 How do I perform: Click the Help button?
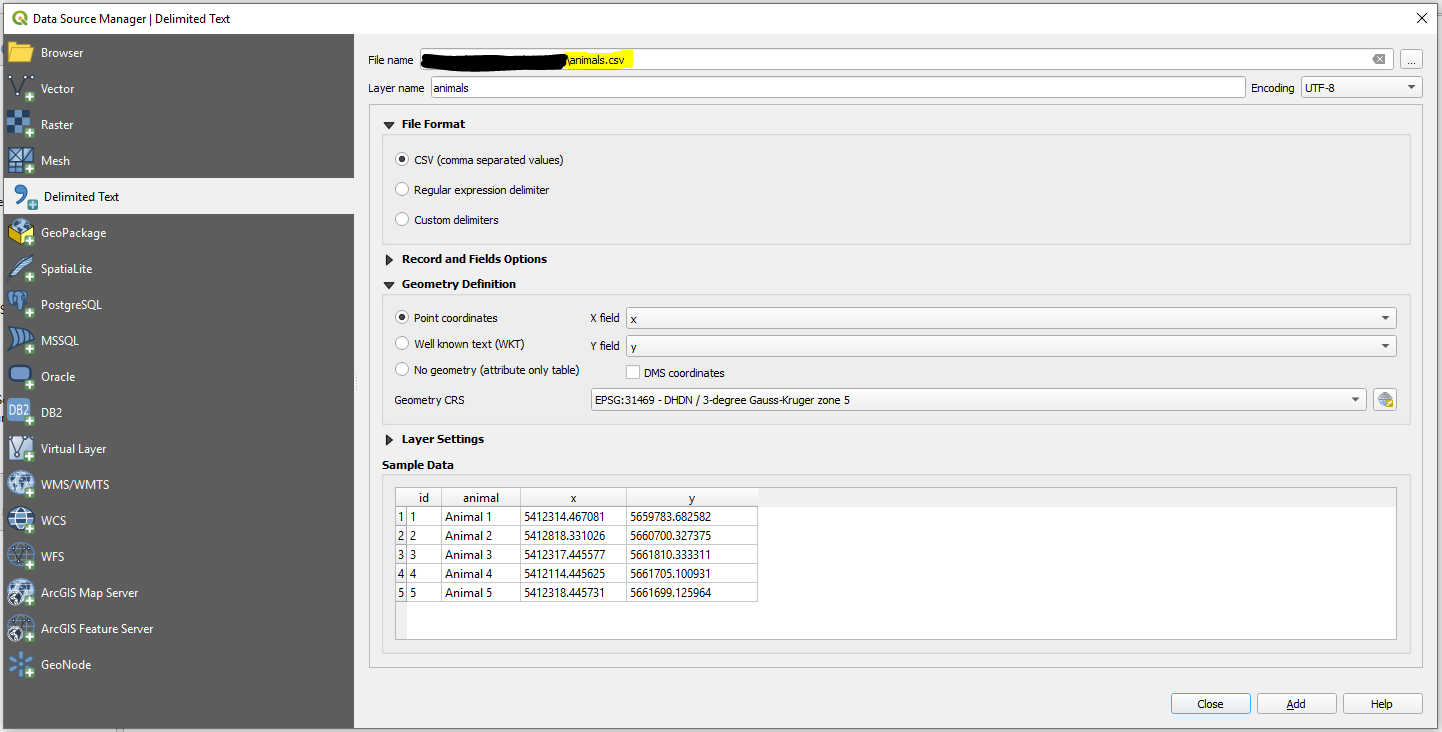click(x=1382, y=704)
